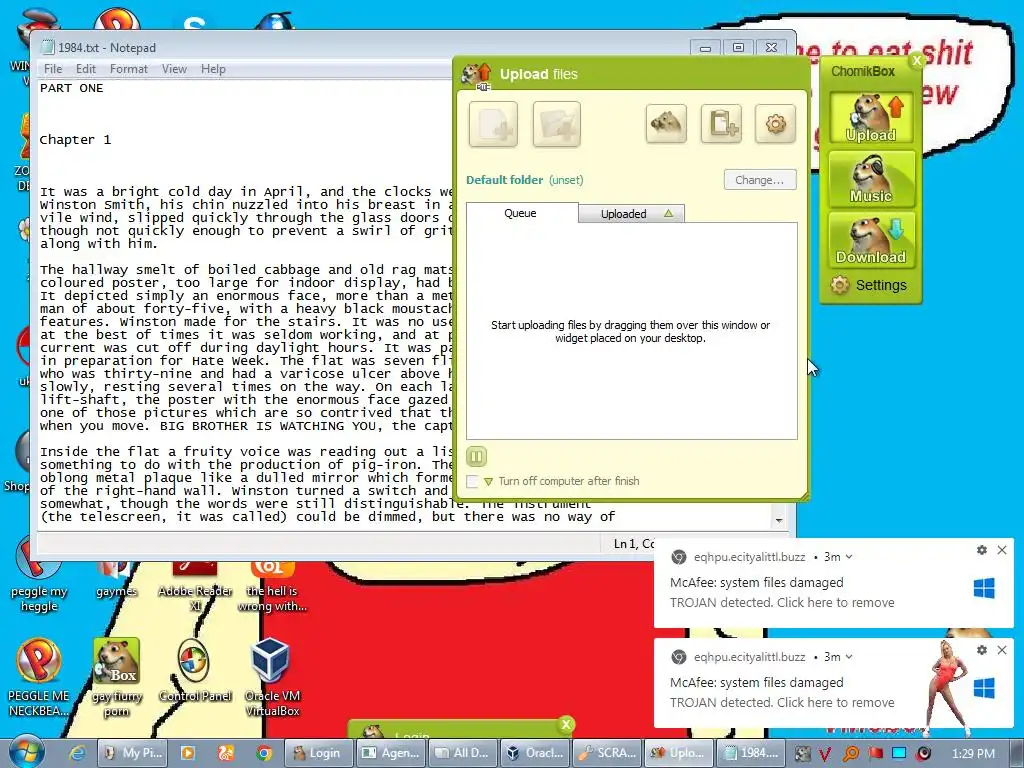Open the 'peggle my heggle' desktop icon
Screen dimensions: 1024x768
click(39, 575)
